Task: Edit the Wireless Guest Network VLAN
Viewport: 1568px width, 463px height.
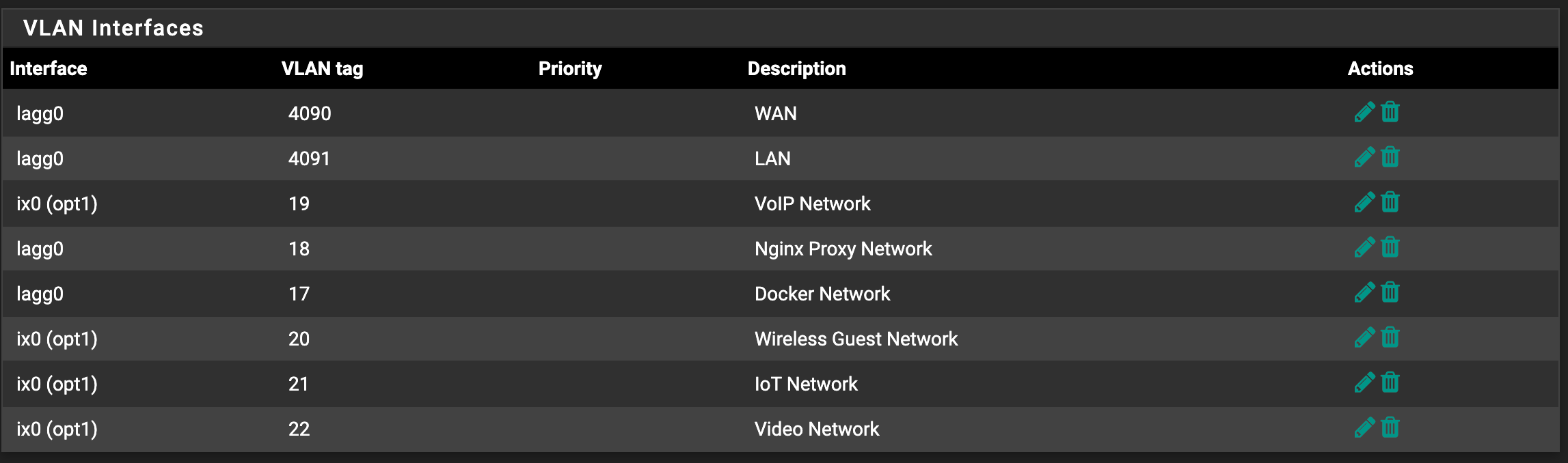Action: pos(1364,337)
